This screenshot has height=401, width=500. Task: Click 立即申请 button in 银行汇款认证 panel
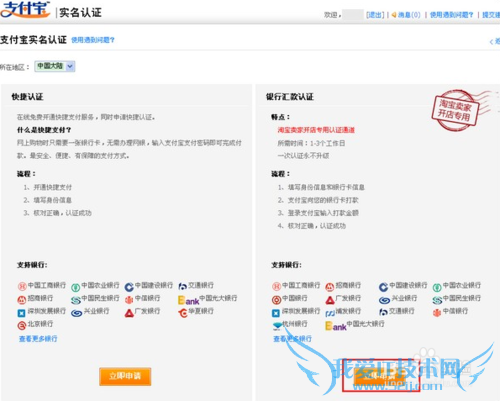[x=380, y=376]
